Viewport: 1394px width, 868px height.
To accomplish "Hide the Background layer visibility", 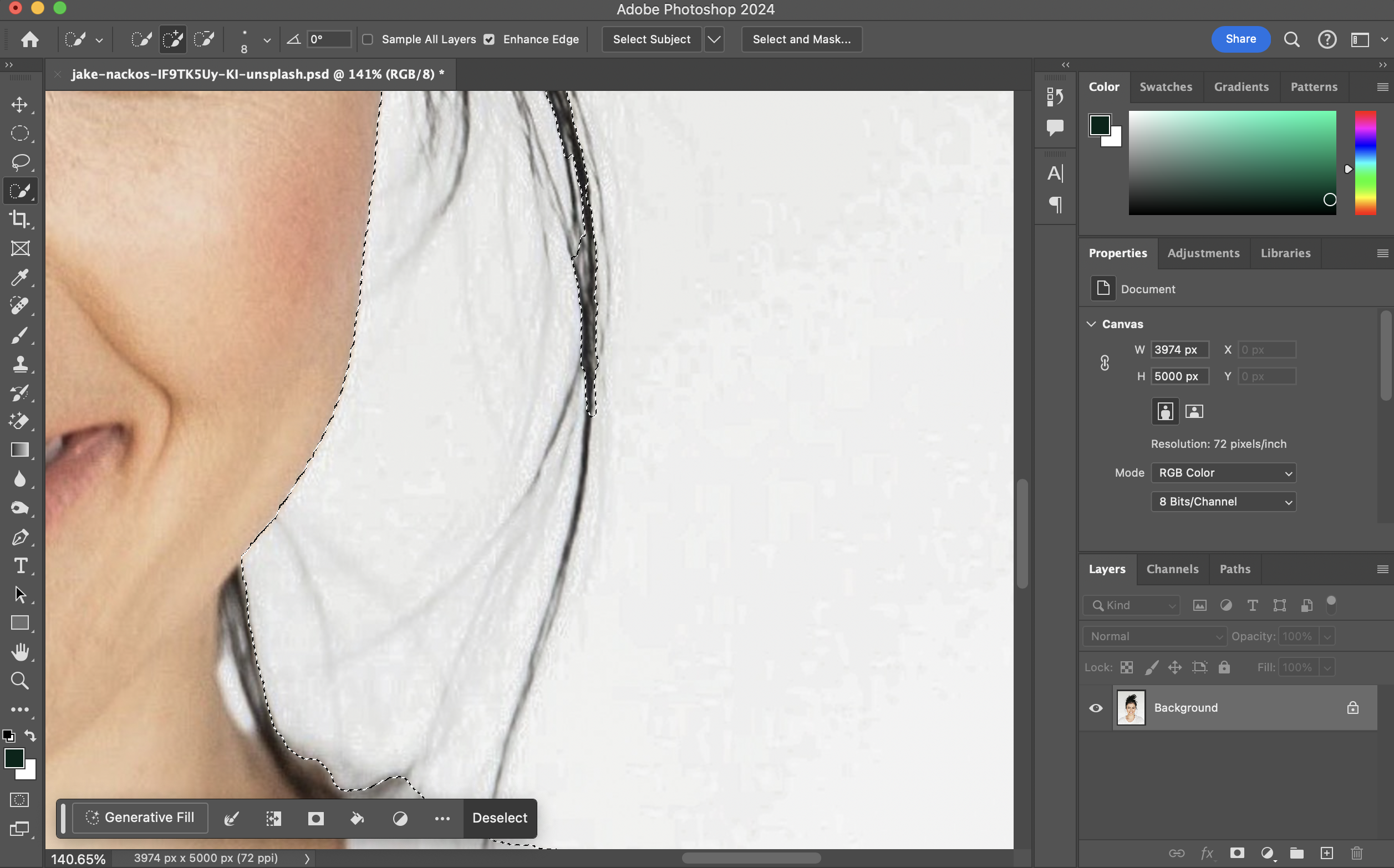I will (x=1096, y=708).
